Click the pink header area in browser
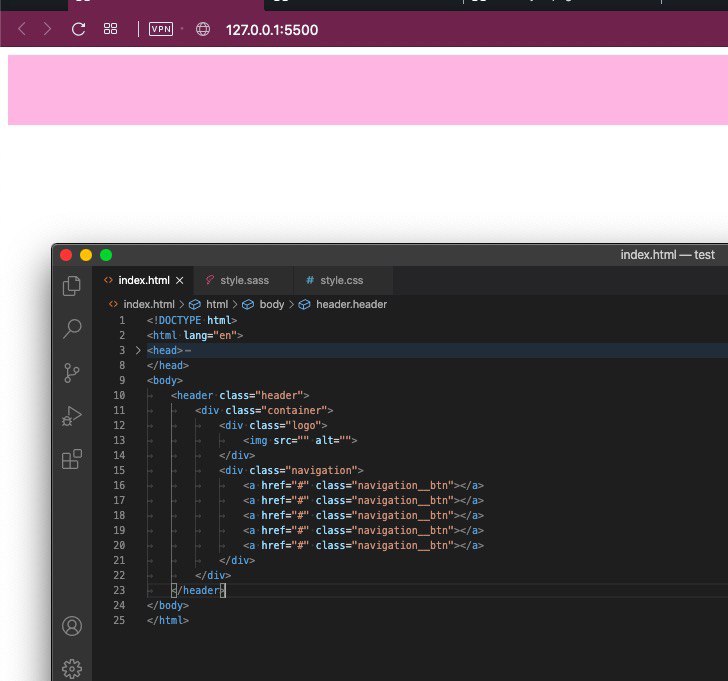This screenshot has width=728, height=681. click(x=368, y=90)
